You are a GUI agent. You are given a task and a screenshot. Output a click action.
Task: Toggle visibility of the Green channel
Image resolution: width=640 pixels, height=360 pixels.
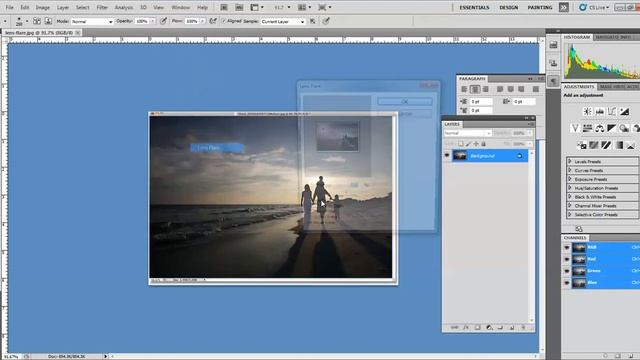pyautogui.click(x=567, y=271)
